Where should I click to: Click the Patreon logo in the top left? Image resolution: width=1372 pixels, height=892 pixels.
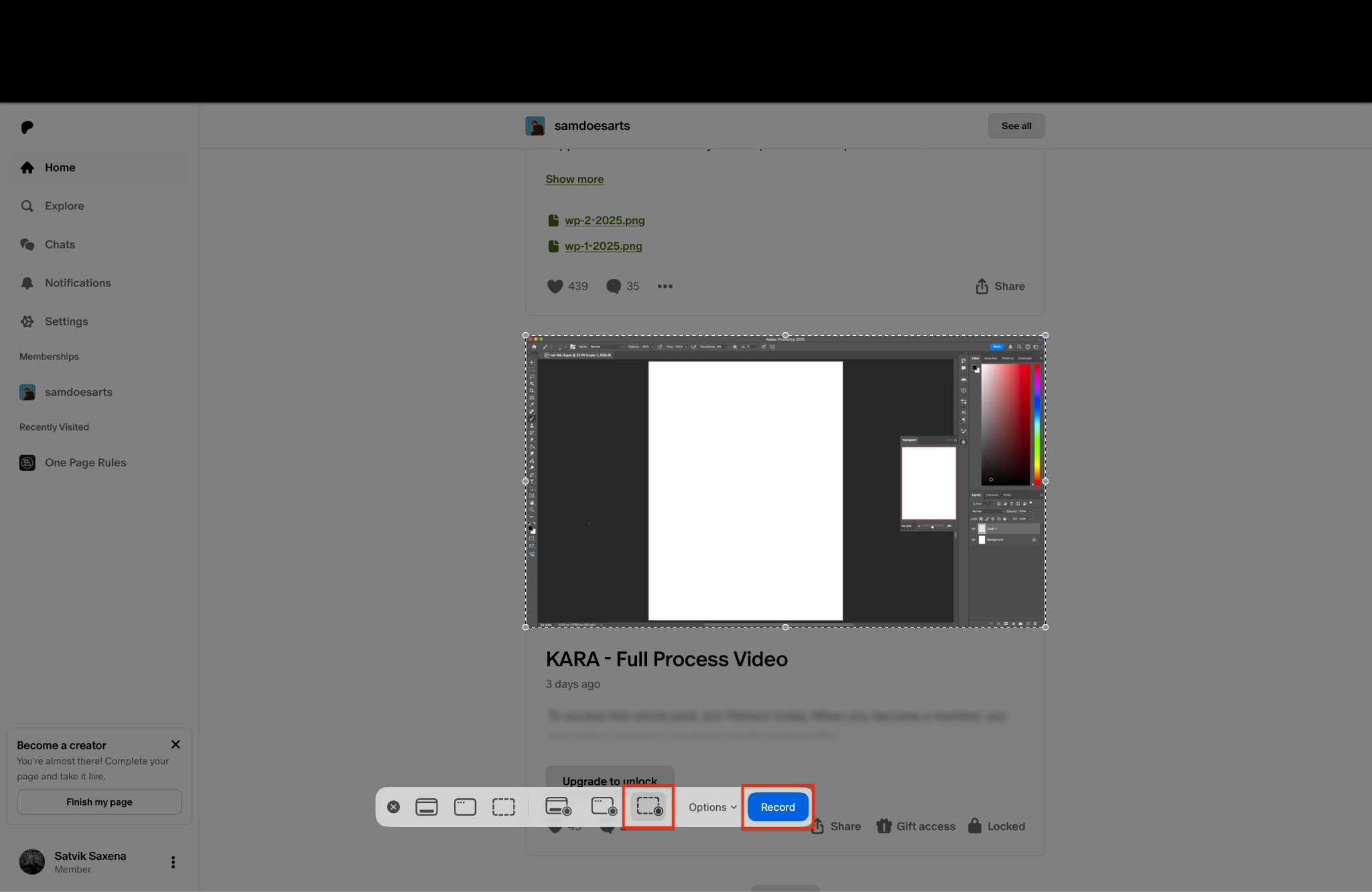tap(27, 127)
